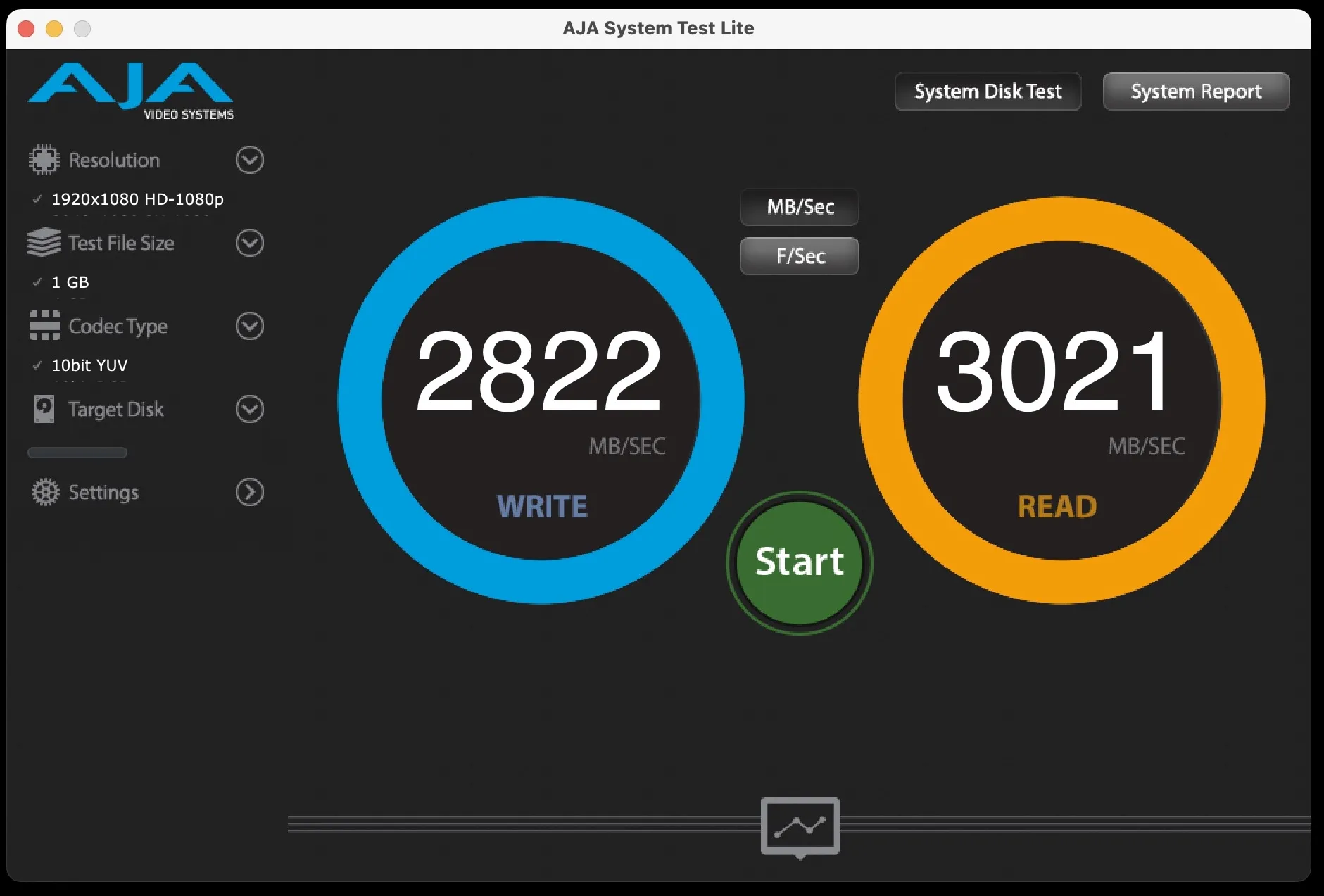Click the Test File Size layers icon
This screenshot has height=896, width=1324.
click(x=44, y=243)
